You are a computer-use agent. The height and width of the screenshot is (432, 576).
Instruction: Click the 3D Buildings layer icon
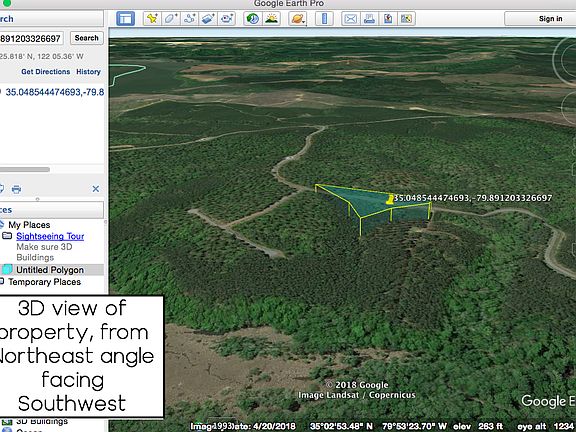click(x=7, y=421)
